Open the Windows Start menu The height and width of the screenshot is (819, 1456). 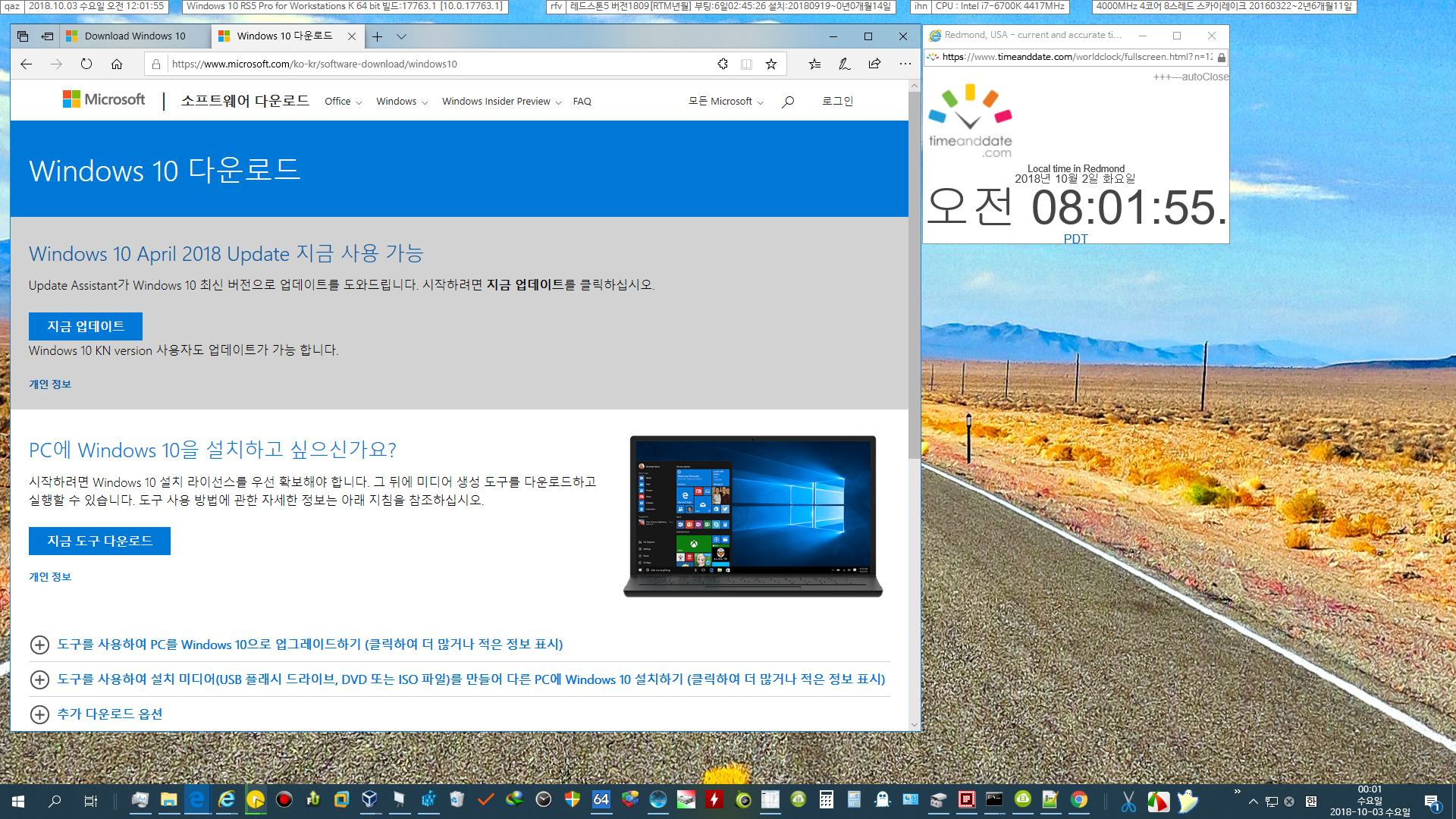tap(18, 802)
